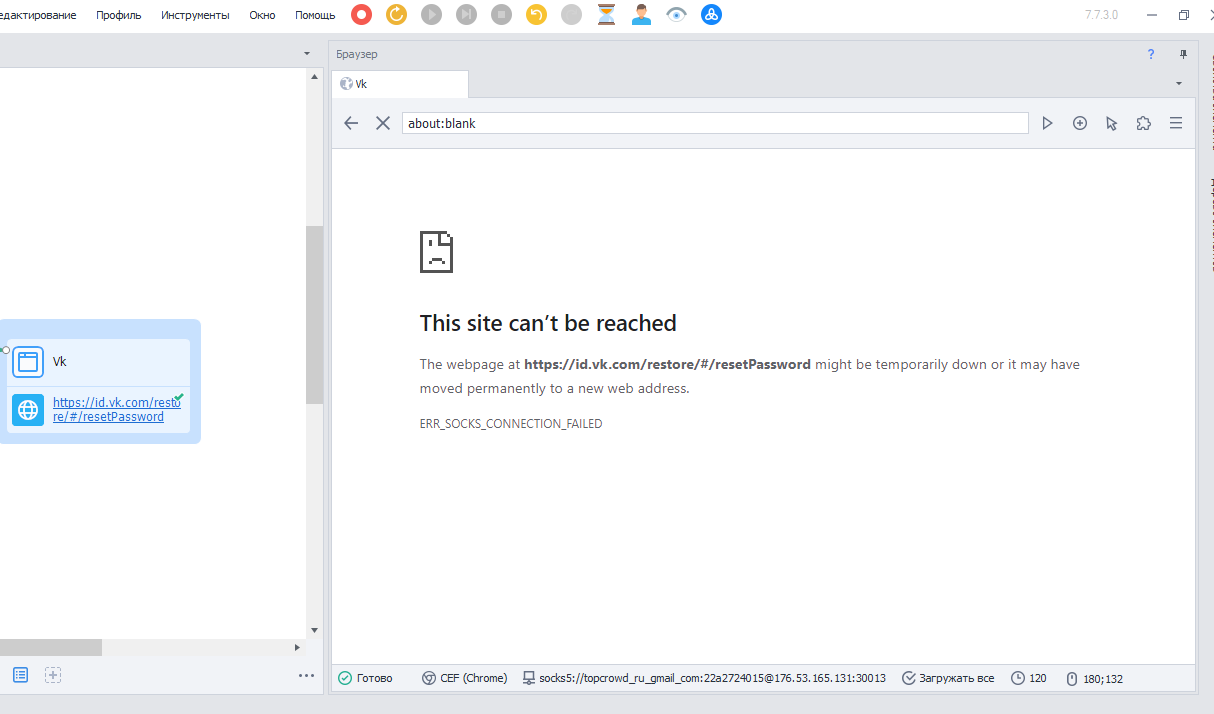
Task: Open the profile person icon
Action: (x=642, y=14)
